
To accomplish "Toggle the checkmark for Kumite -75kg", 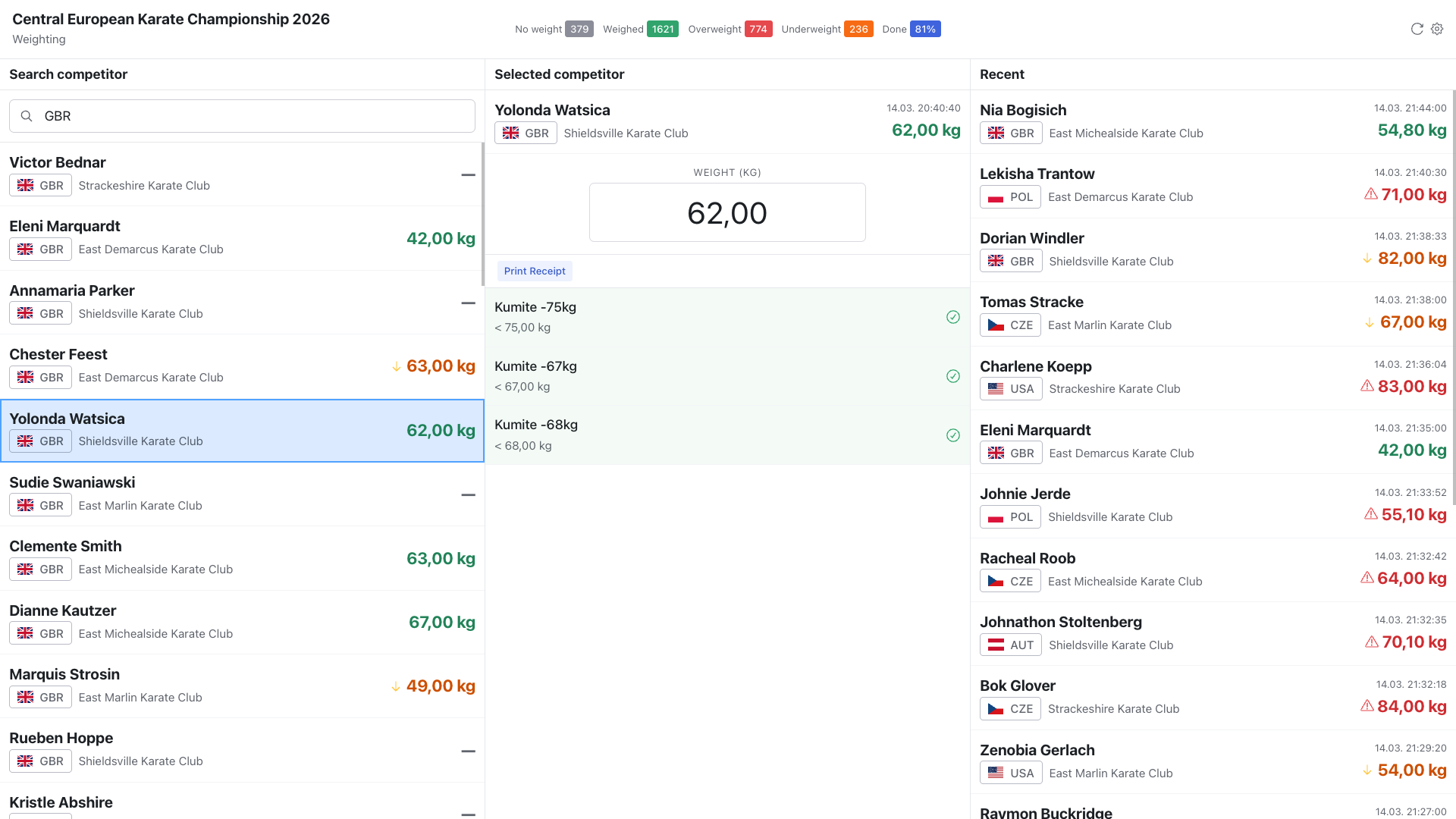I will (x=953, y=317).
